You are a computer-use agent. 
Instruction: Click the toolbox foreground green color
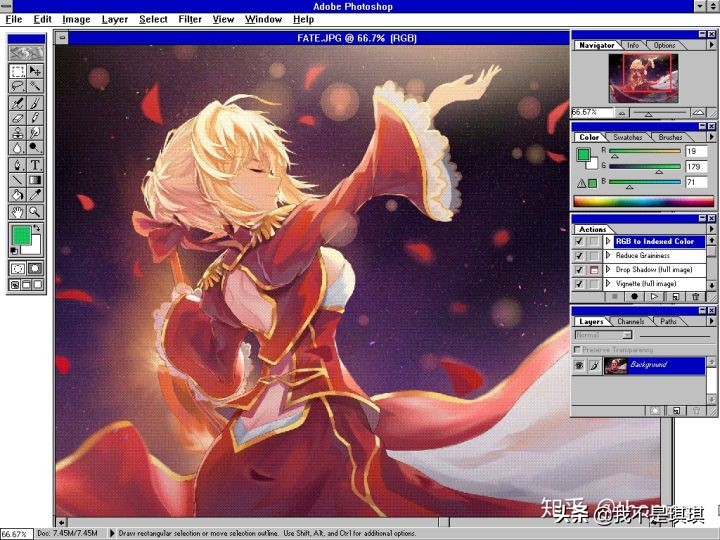click(20, 236)
